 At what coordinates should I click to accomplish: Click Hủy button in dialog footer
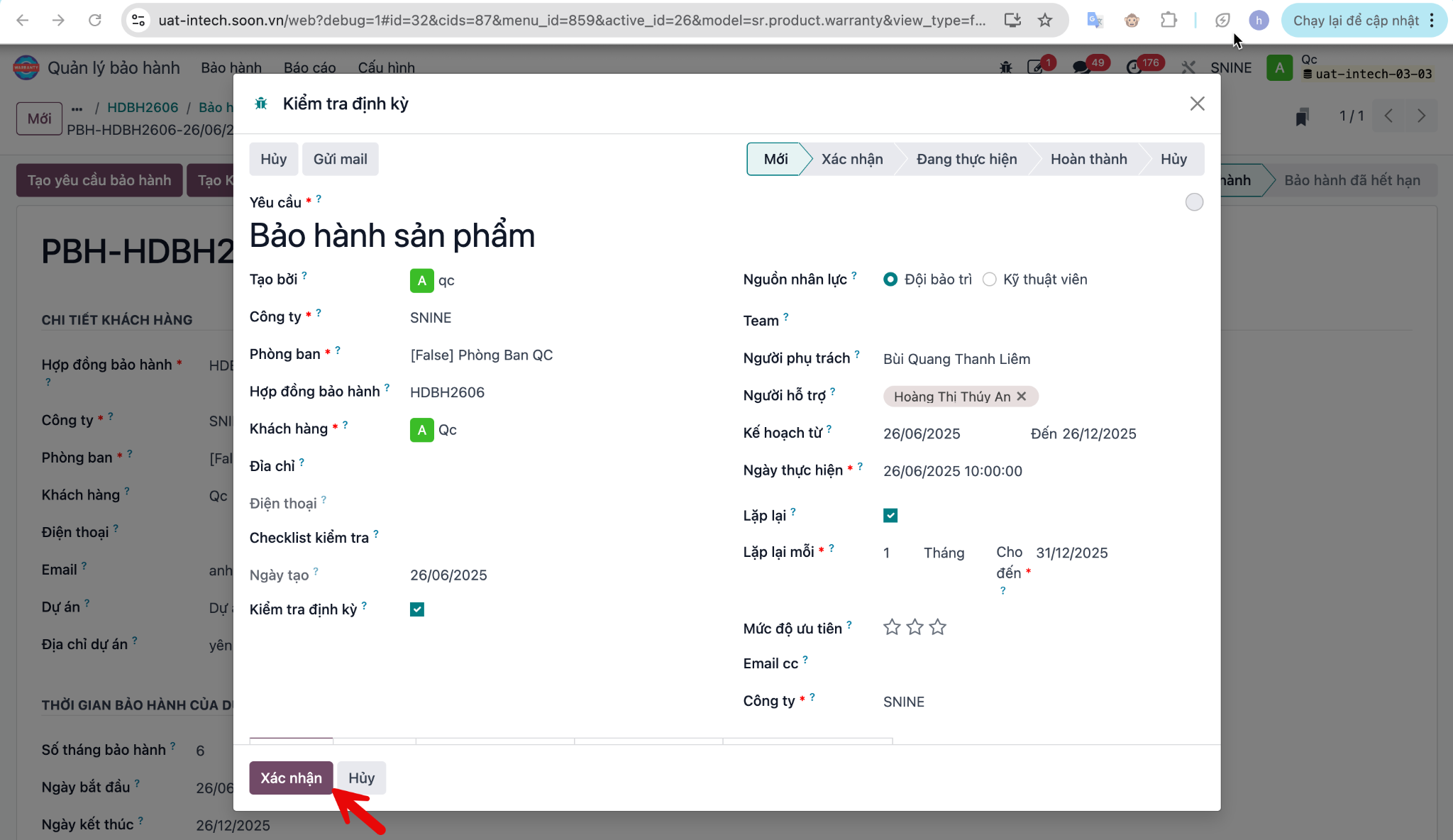[x=362, y=778]
